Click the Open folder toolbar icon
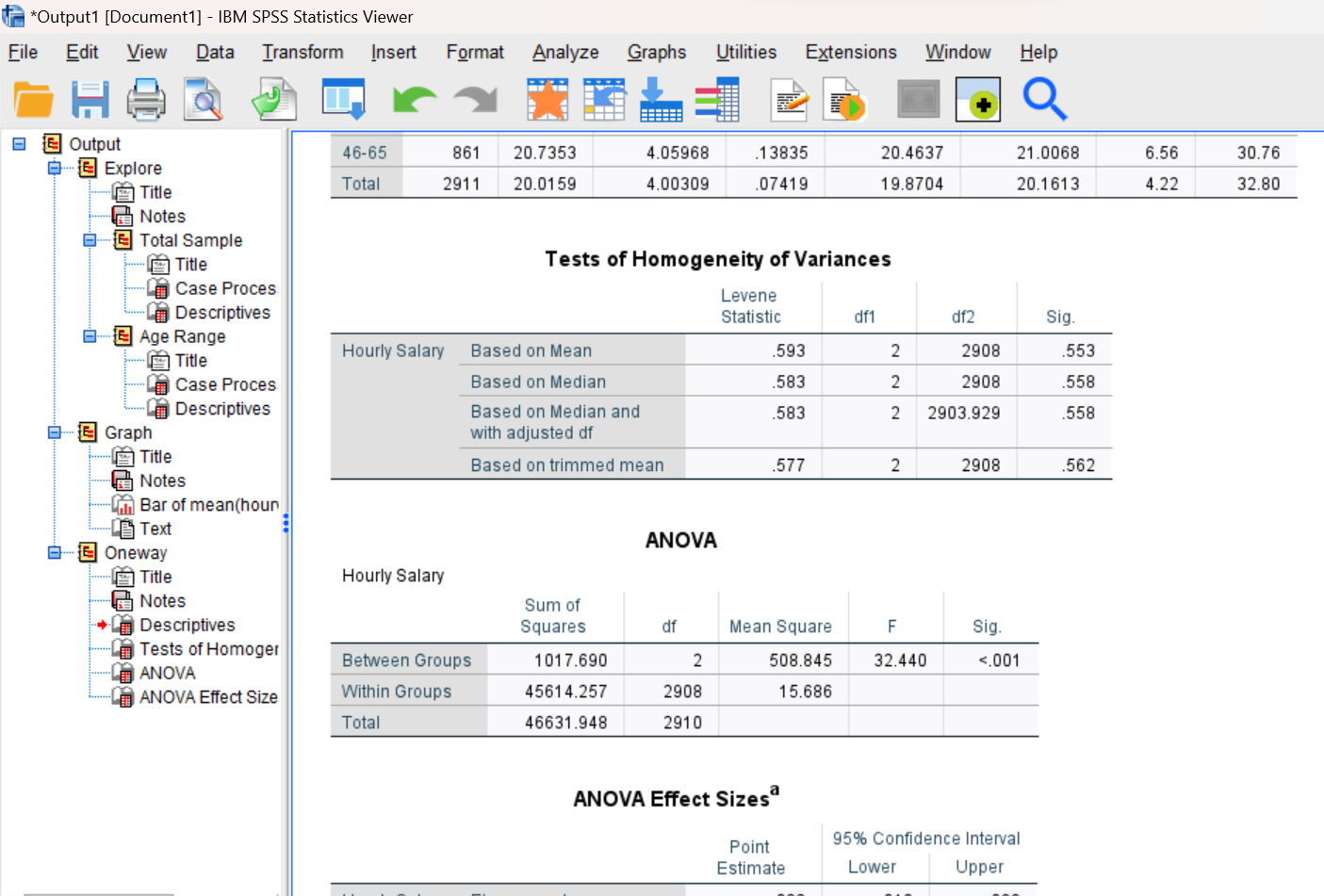Screen dimensions: 1324x896 pyautogui.click(x=34, y=99)
